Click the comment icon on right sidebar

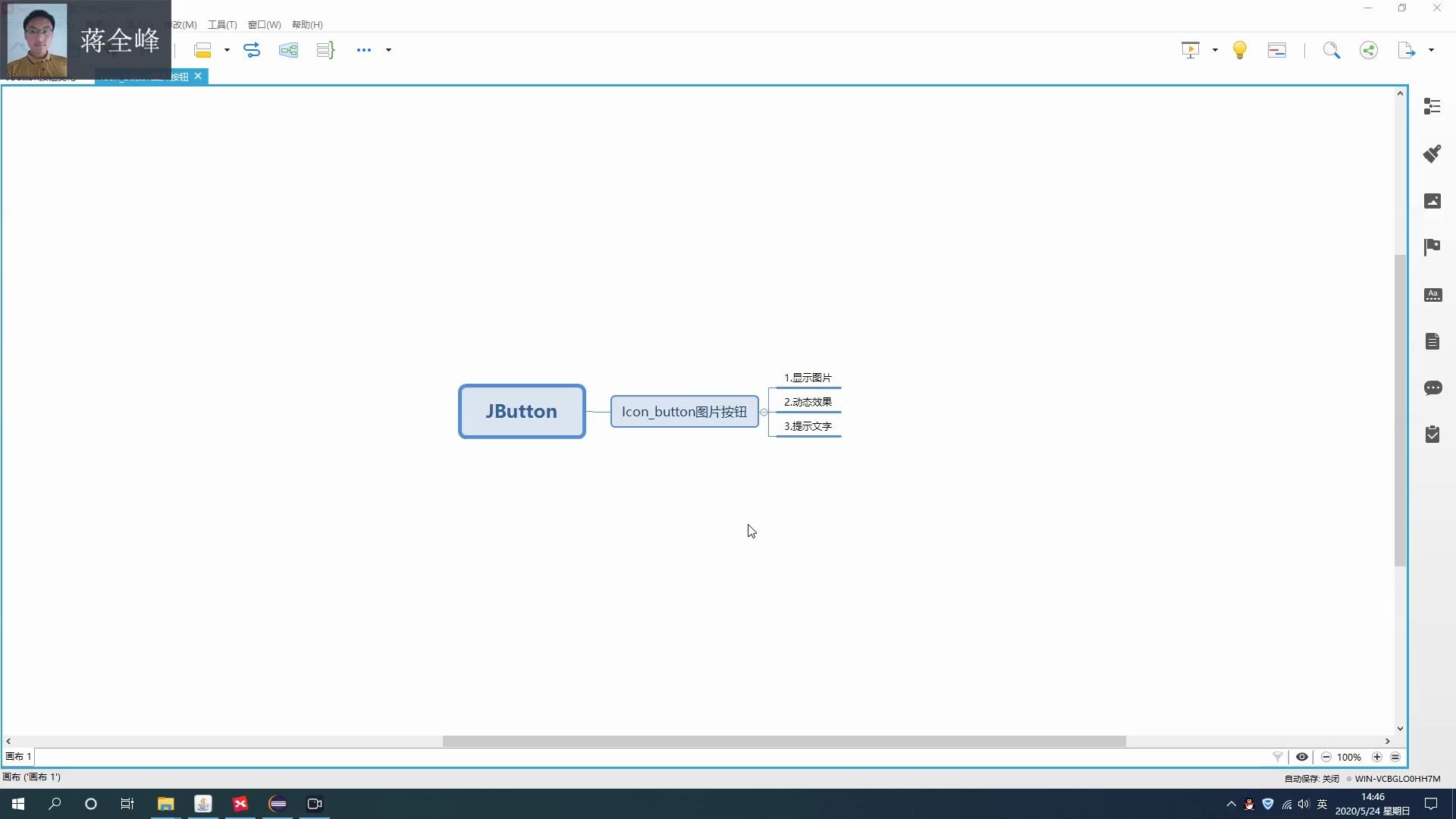click(1432, 387)
